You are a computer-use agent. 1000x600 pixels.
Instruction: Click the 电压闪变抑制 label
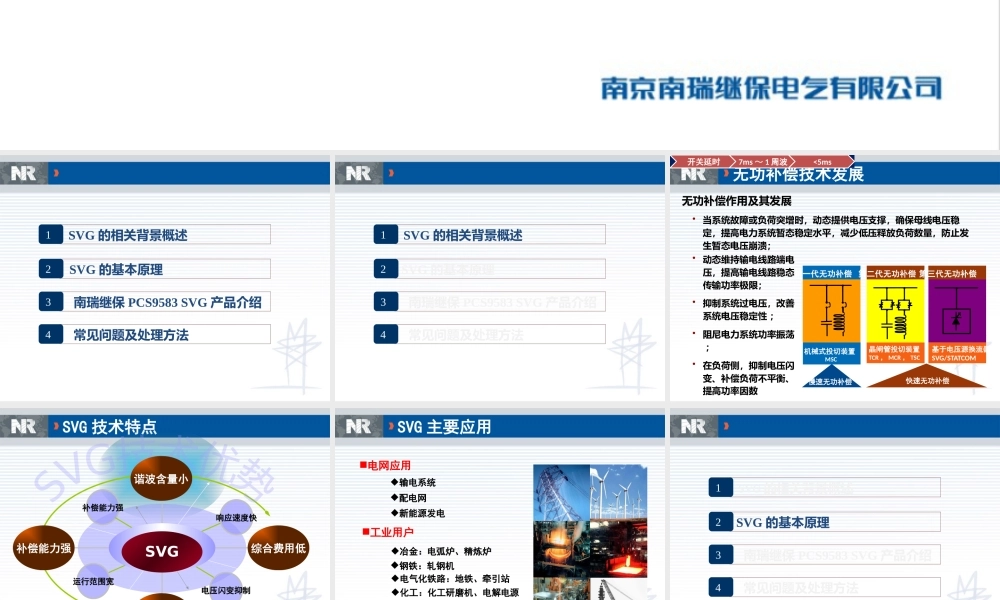[x=226, y=590]
